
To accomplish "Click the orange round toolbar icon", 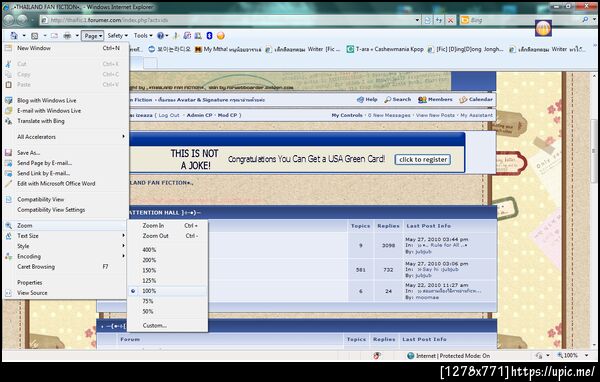I will coord(221,36).
